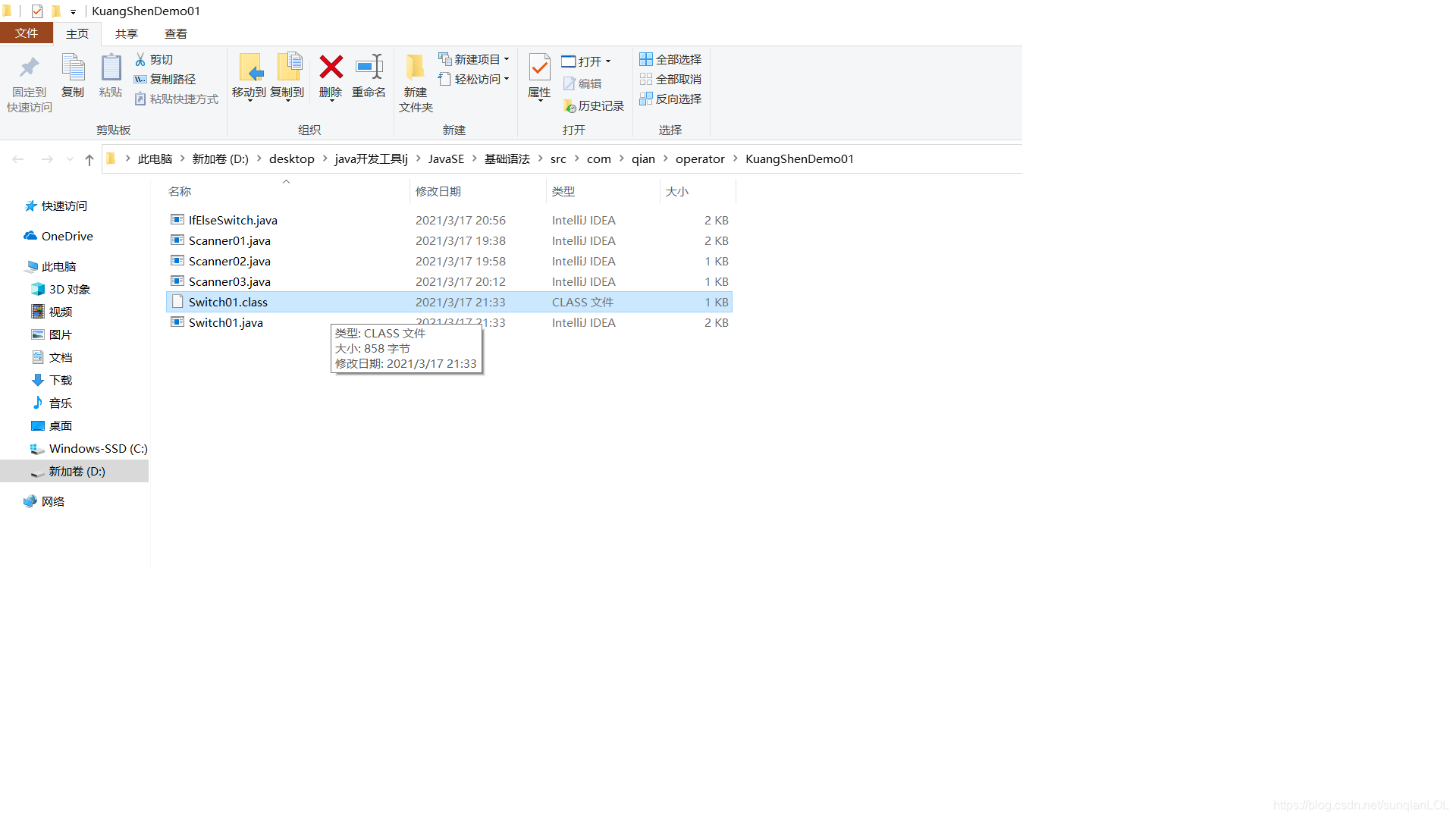Click Select none in the ribbon
Screen dimensions: 1456x819
pos(670,79)
